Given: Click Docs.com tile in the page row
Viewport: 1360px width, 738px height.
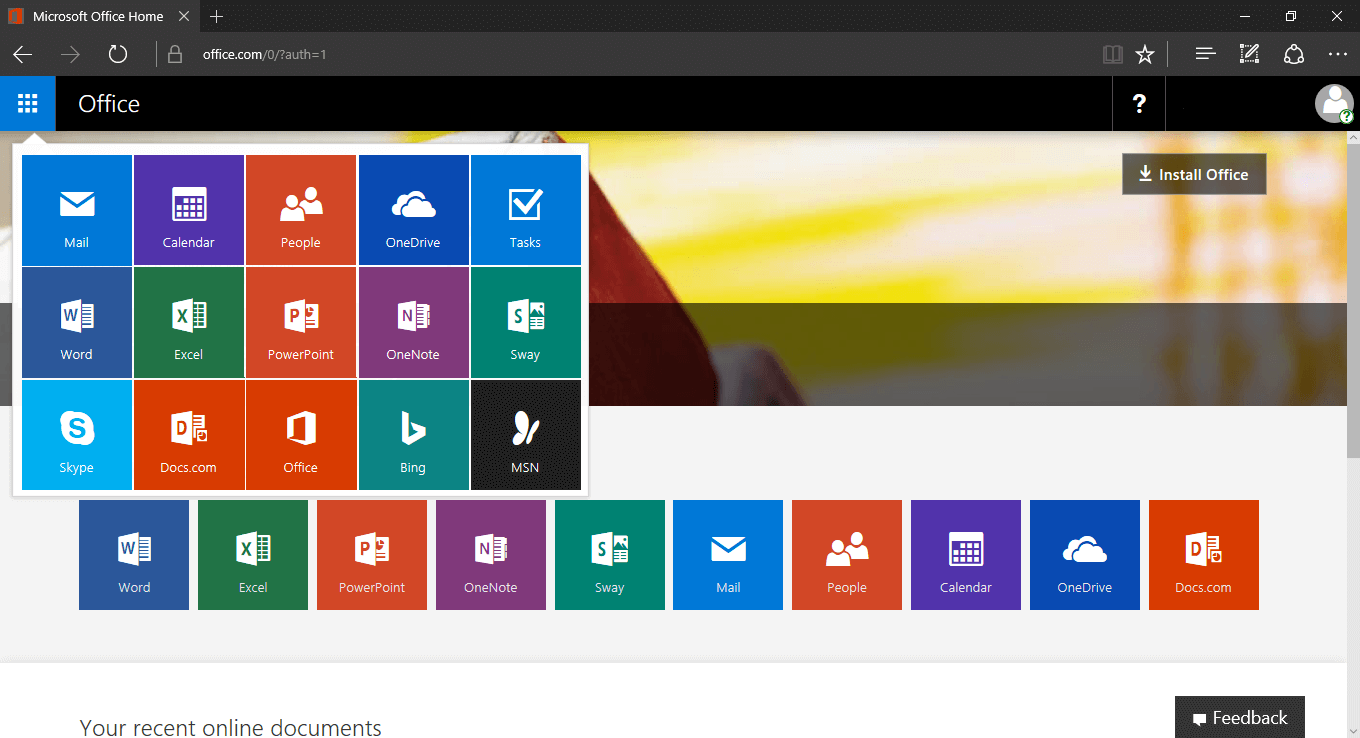Looking at the screenshot, I should [x=1204, y=555].
